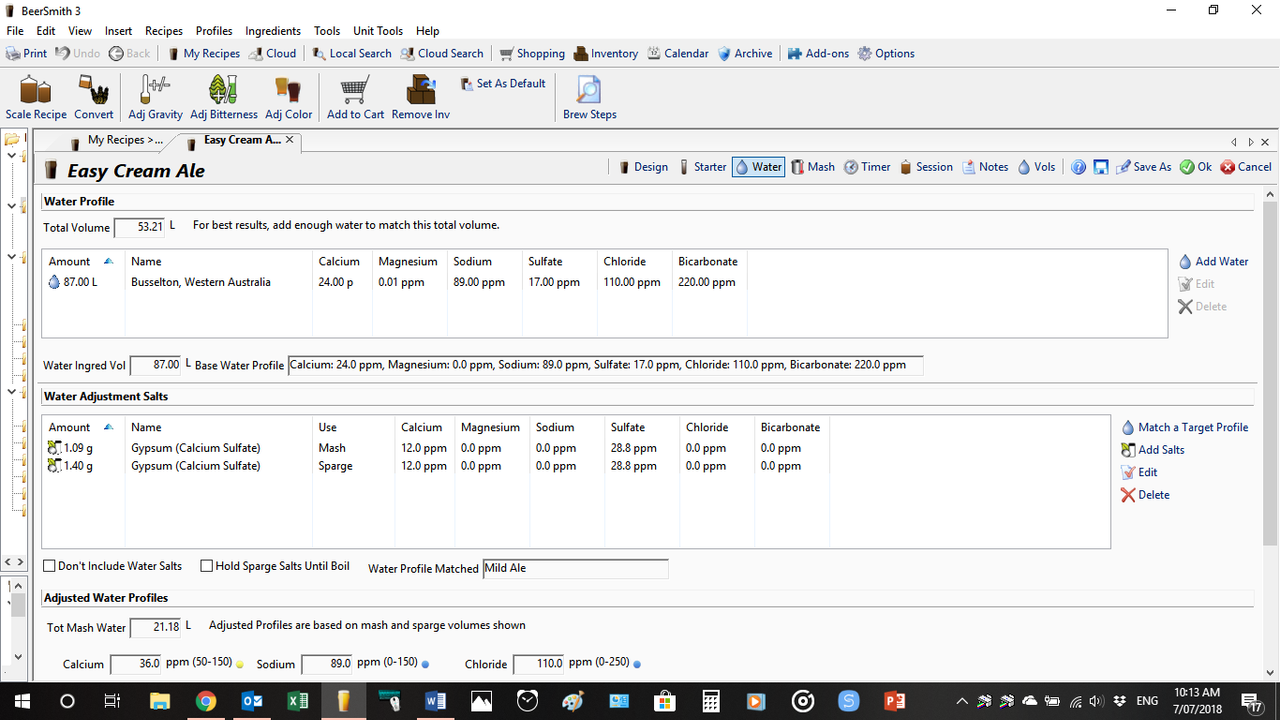1280x720 pixels.
Task: Click the save disk icon
Action: tap(1100, 167)
